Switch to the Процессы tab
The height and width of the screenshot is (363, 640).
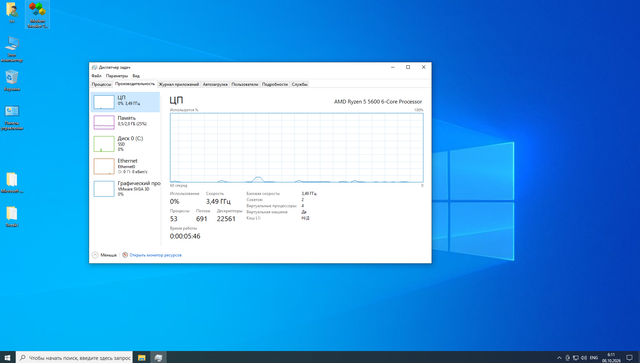click(101, 84)
